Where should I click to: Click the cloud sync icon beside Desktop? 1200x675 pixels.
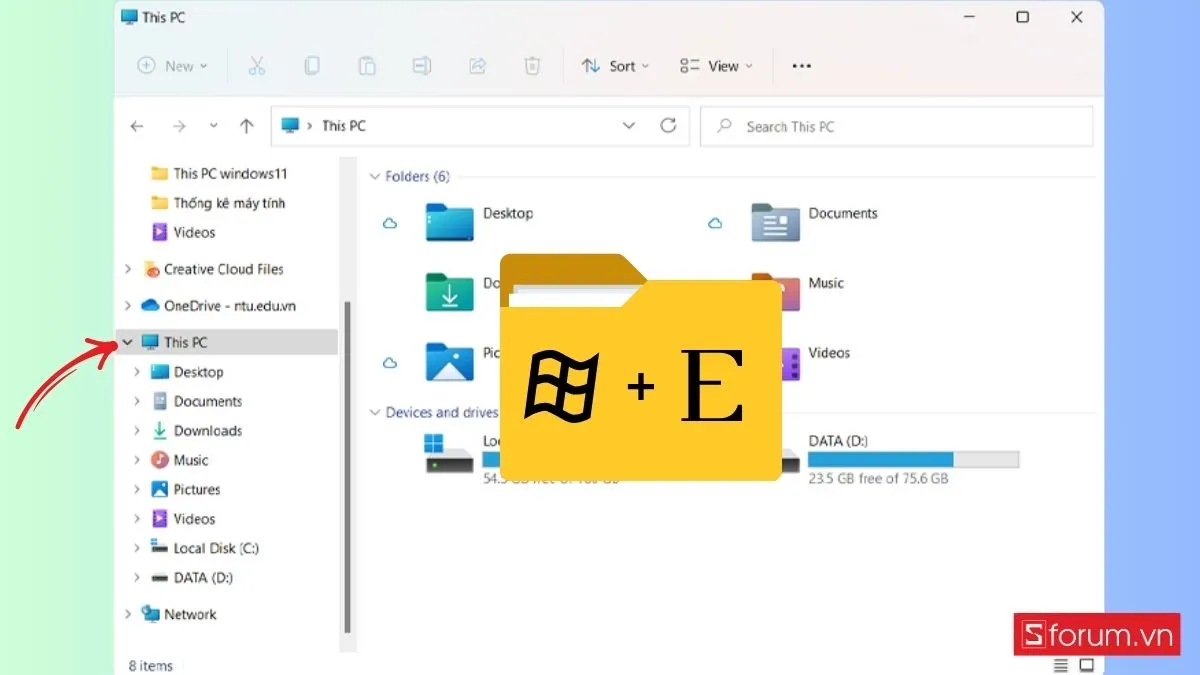(389, 223)
